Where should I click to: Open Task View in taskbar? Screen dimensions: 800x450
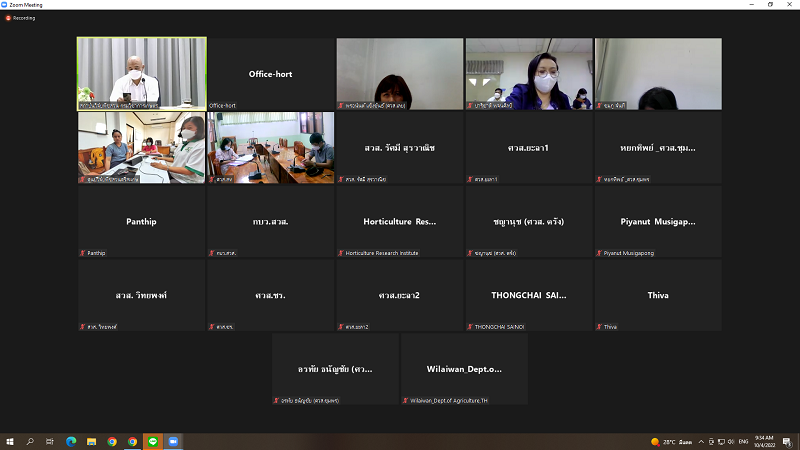(x=50, y=441)
